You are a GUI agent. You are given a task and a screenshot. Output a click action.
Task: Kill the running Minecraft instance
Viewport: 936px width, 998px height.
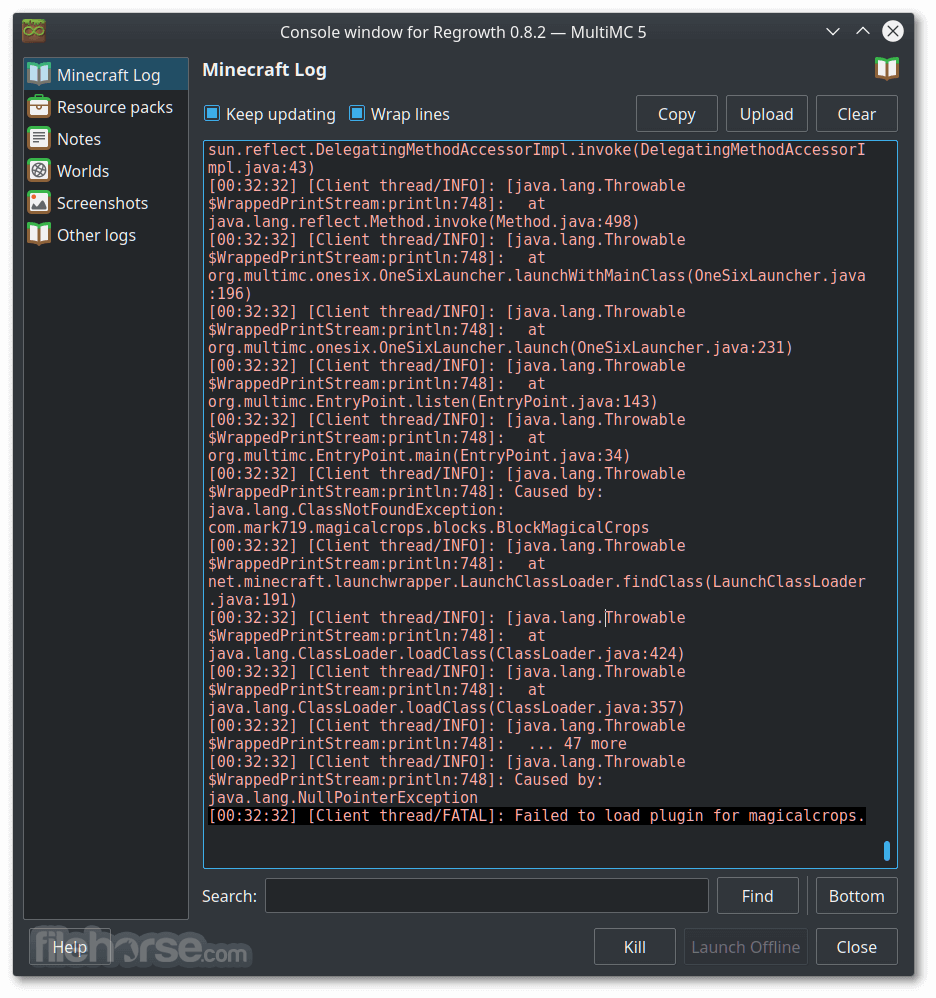(634, 946)
